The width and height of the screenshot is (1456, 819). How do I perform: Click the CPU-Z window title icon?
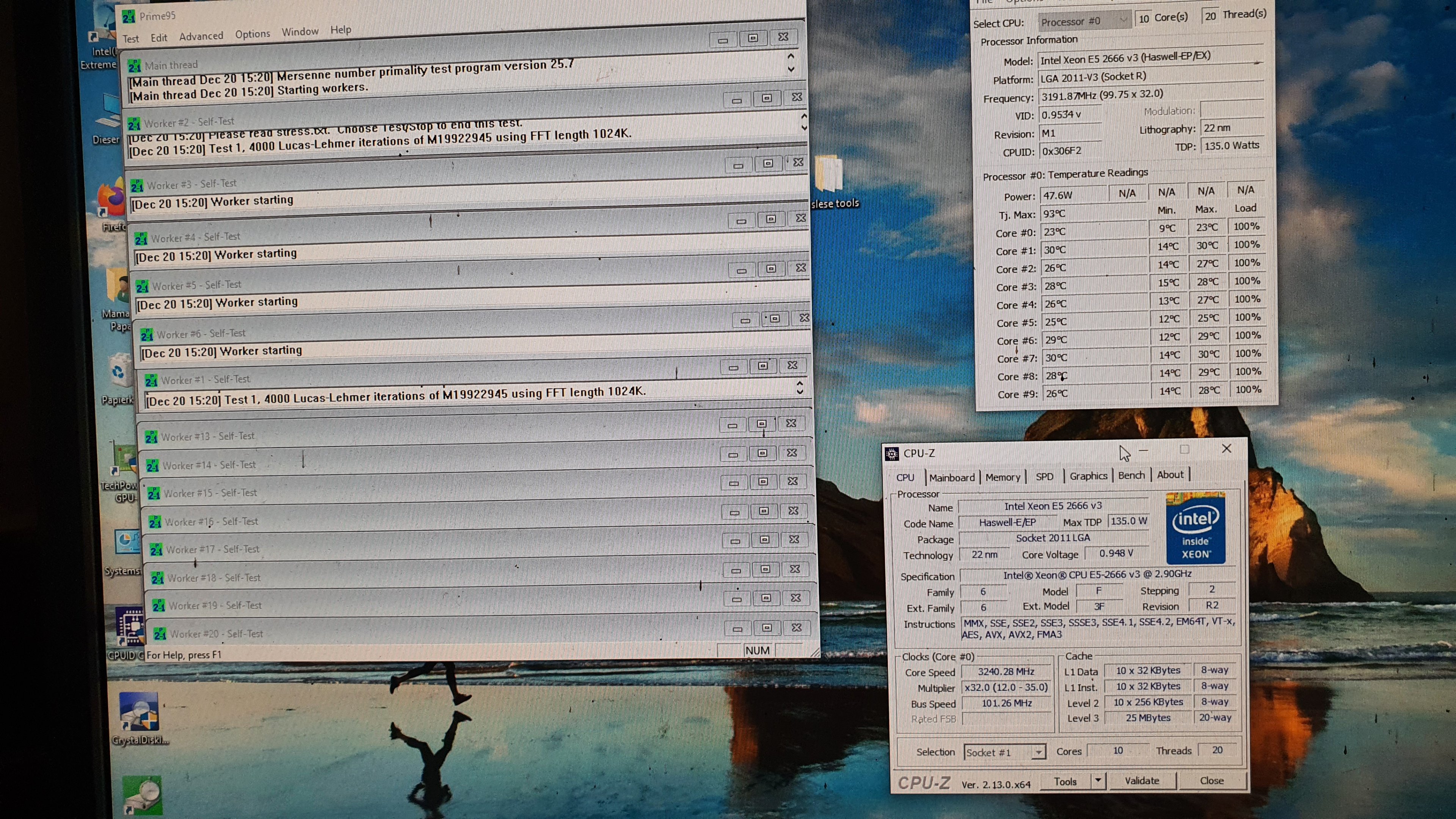coord(892,453)
